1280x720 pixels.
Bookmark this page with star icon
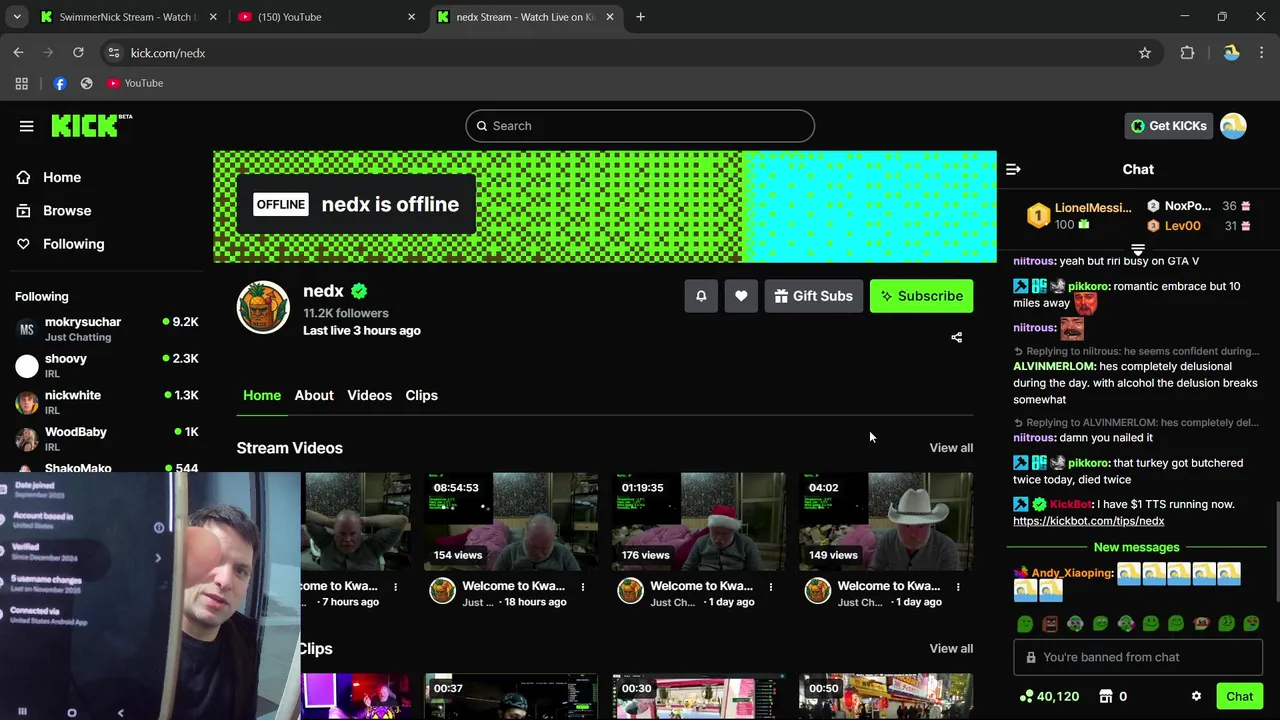tap(1145, 53)
